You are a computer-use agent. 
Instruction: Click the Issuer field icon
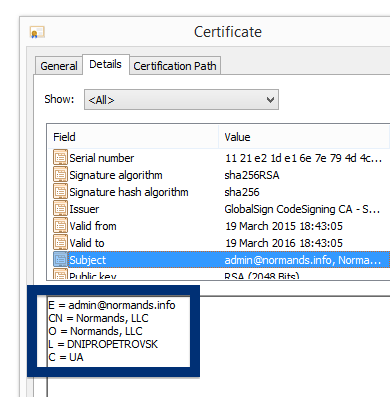coord(60,209)
